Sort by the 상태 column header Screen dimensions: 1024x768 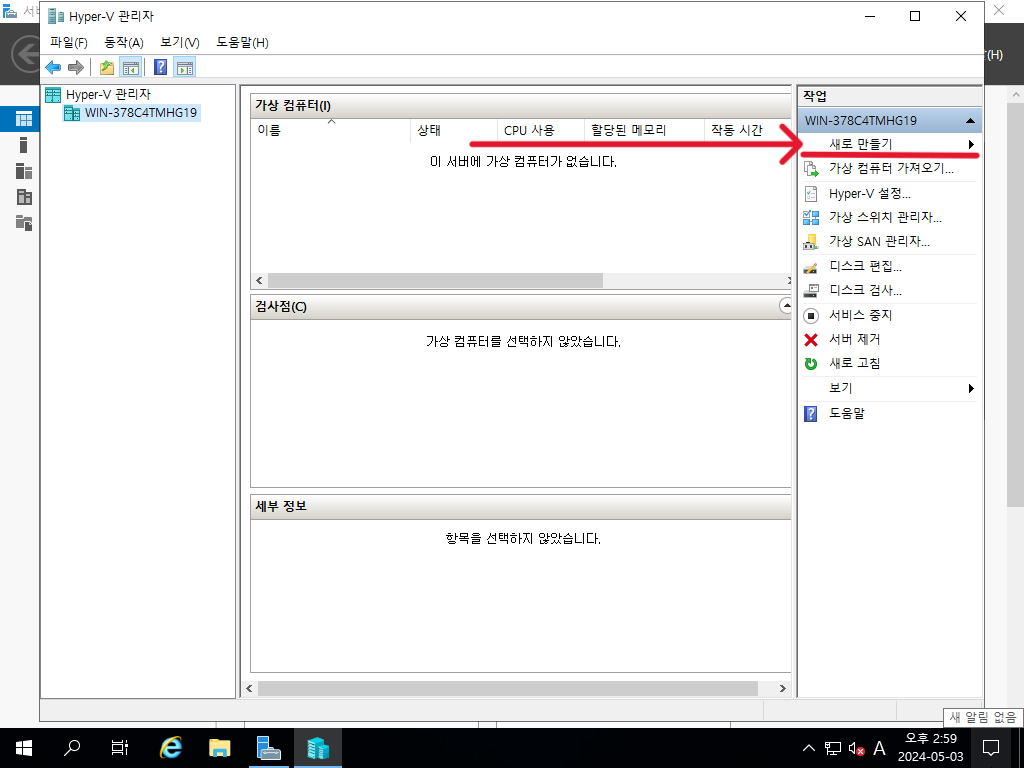click(x=454, y=130)
